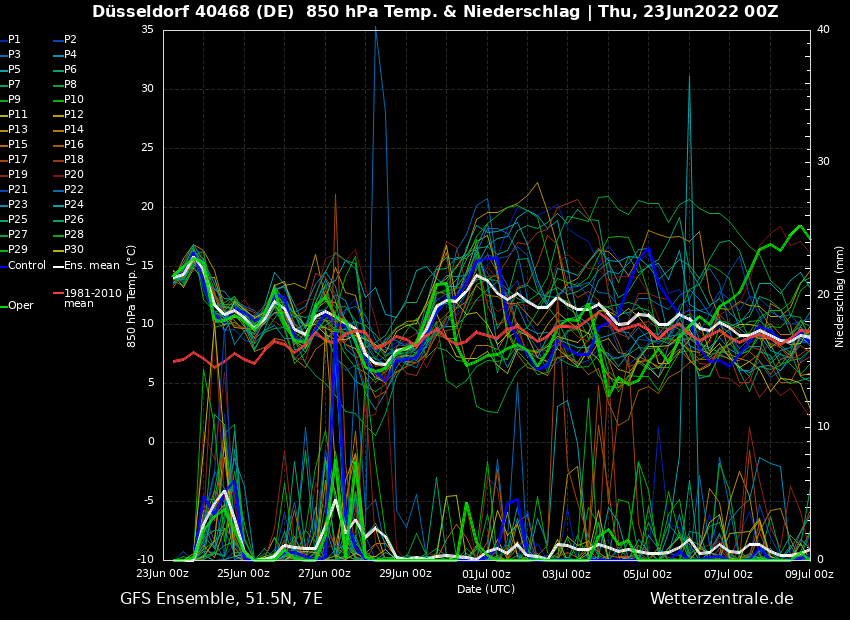The height and width of the screenshot is (620, 850).
Task: Select the 27Jun 00z date label
Action: pyautogui.click(x=325, y=574)
